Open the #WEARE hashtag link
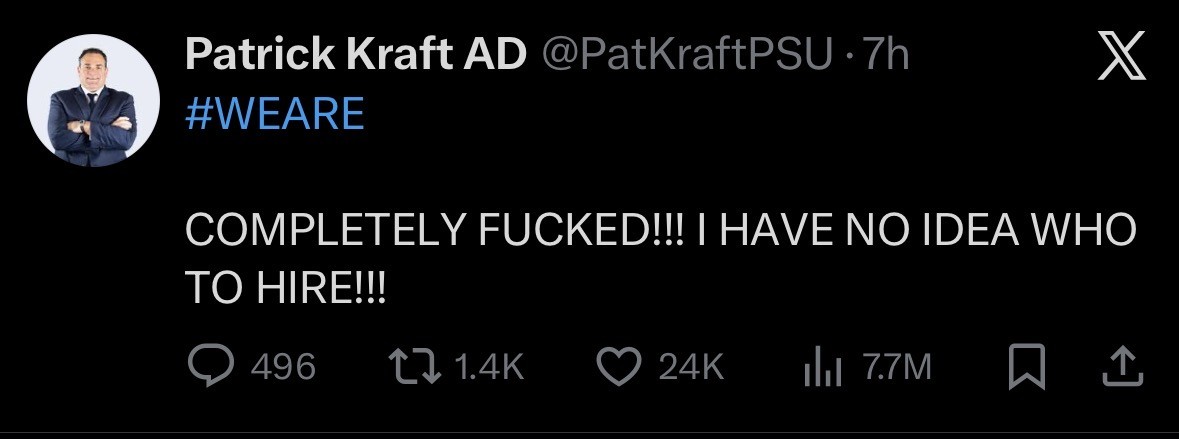Screen dimensions: 1179x439 [x=275, y=114]
